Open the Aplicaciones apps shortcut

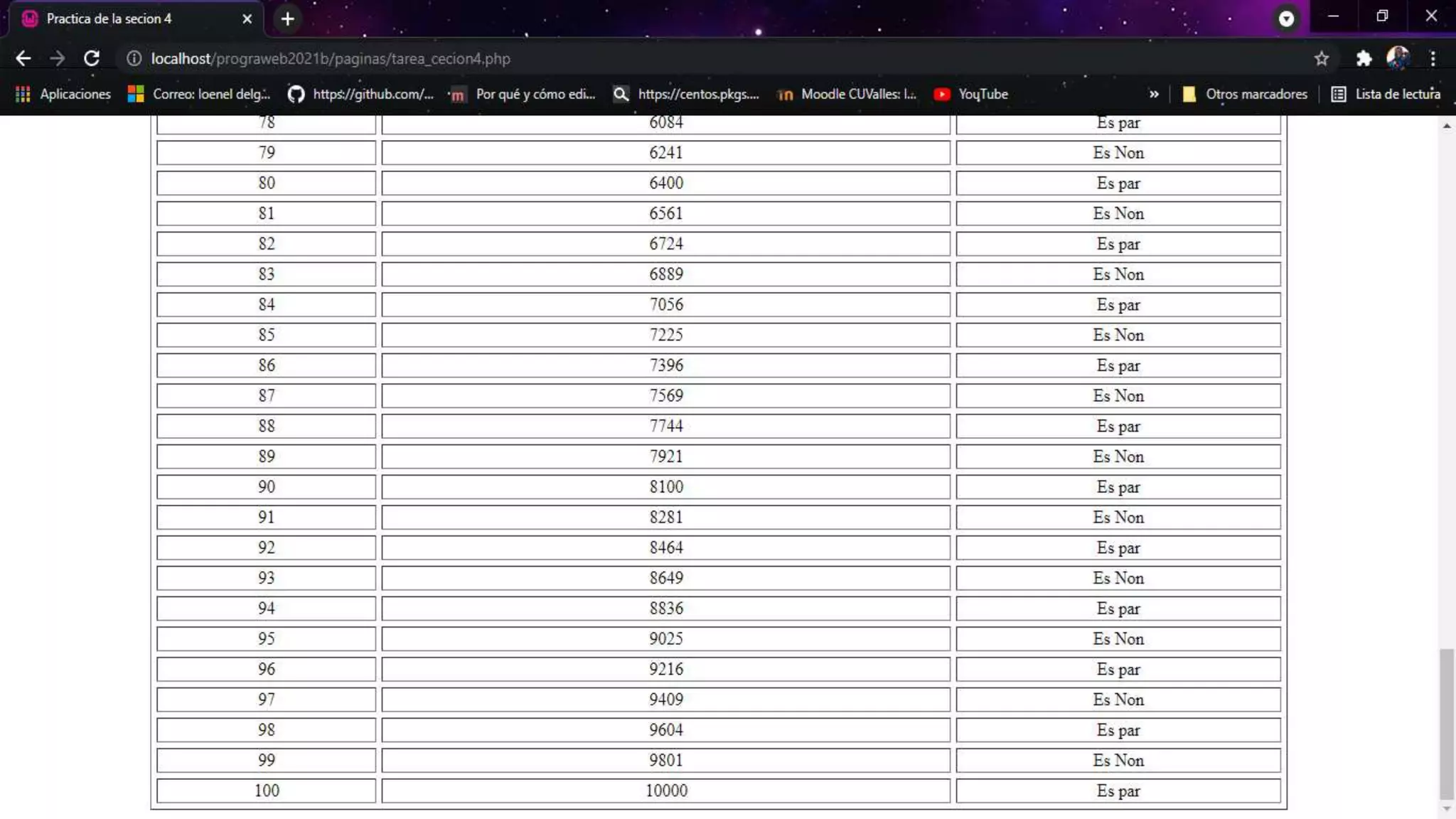coord(63,94)
